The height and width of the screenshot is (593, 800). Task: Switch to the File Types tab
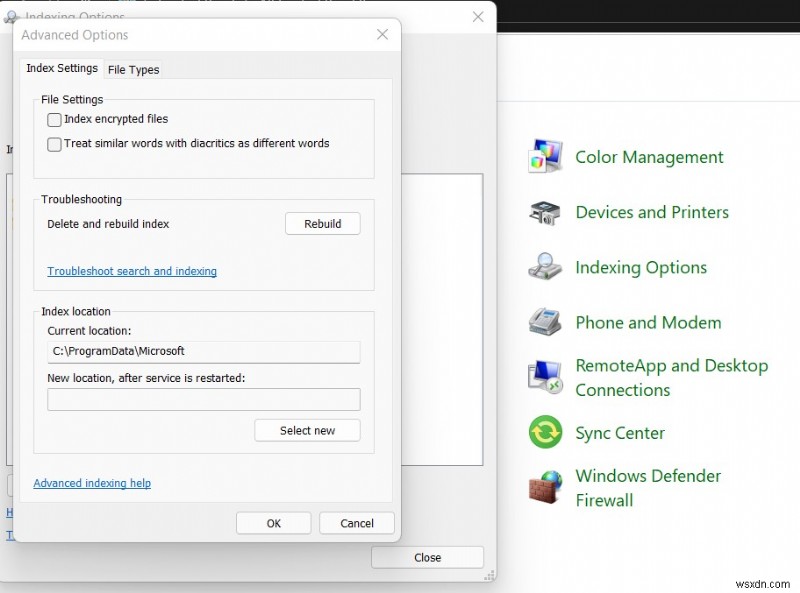pyautogui.click(x=133, y=69)
